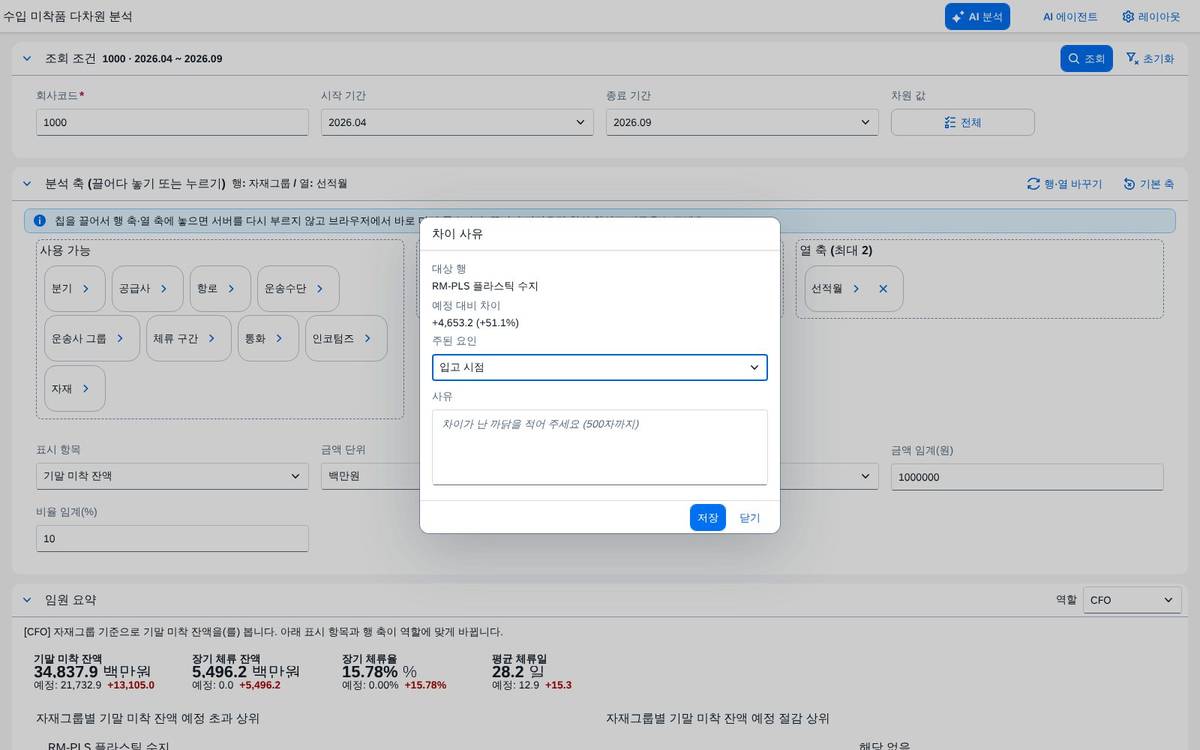Focus the 금액 임계(원) input
The height and width of the screenshot is (750, 1200).
pos(1027,477)
